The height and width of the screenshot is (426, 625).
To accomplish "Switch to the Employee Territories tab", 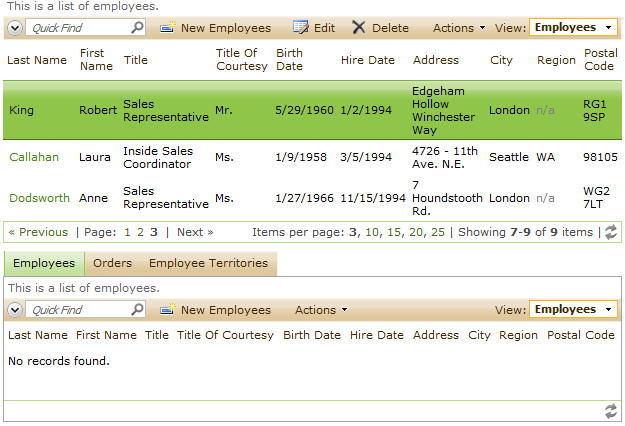I will coord(208,263).
